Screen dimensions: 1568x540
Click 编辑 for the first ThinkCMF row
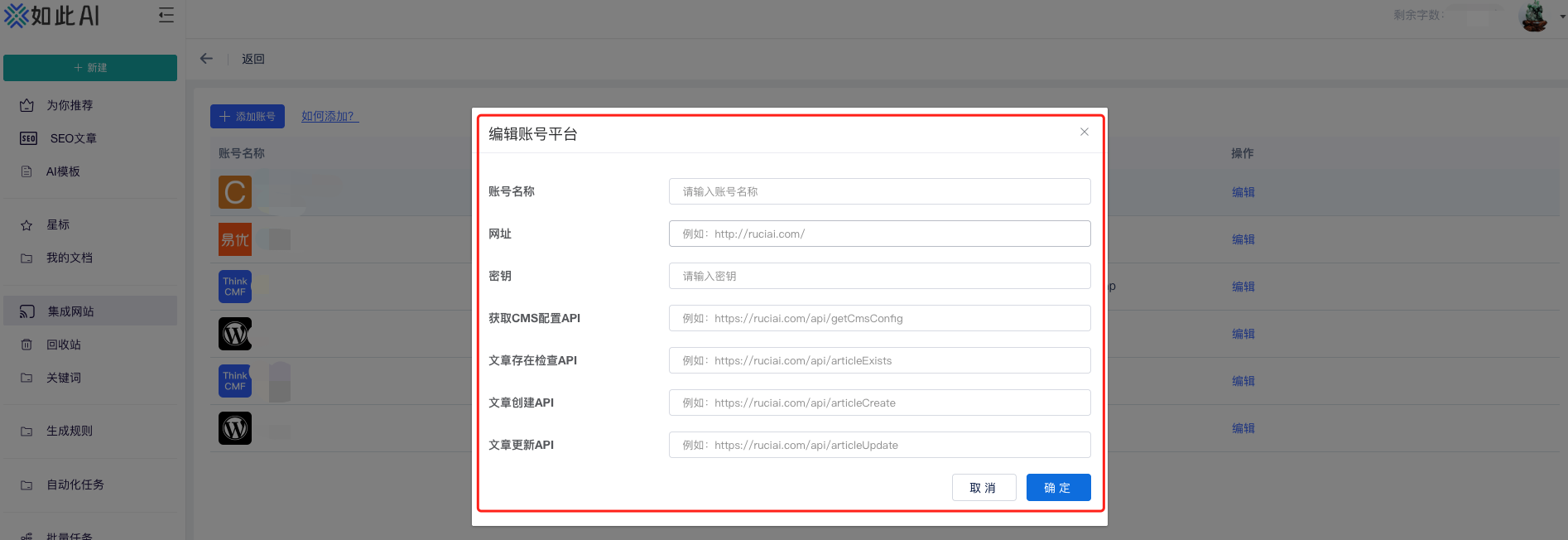(x=1243, y=287)
